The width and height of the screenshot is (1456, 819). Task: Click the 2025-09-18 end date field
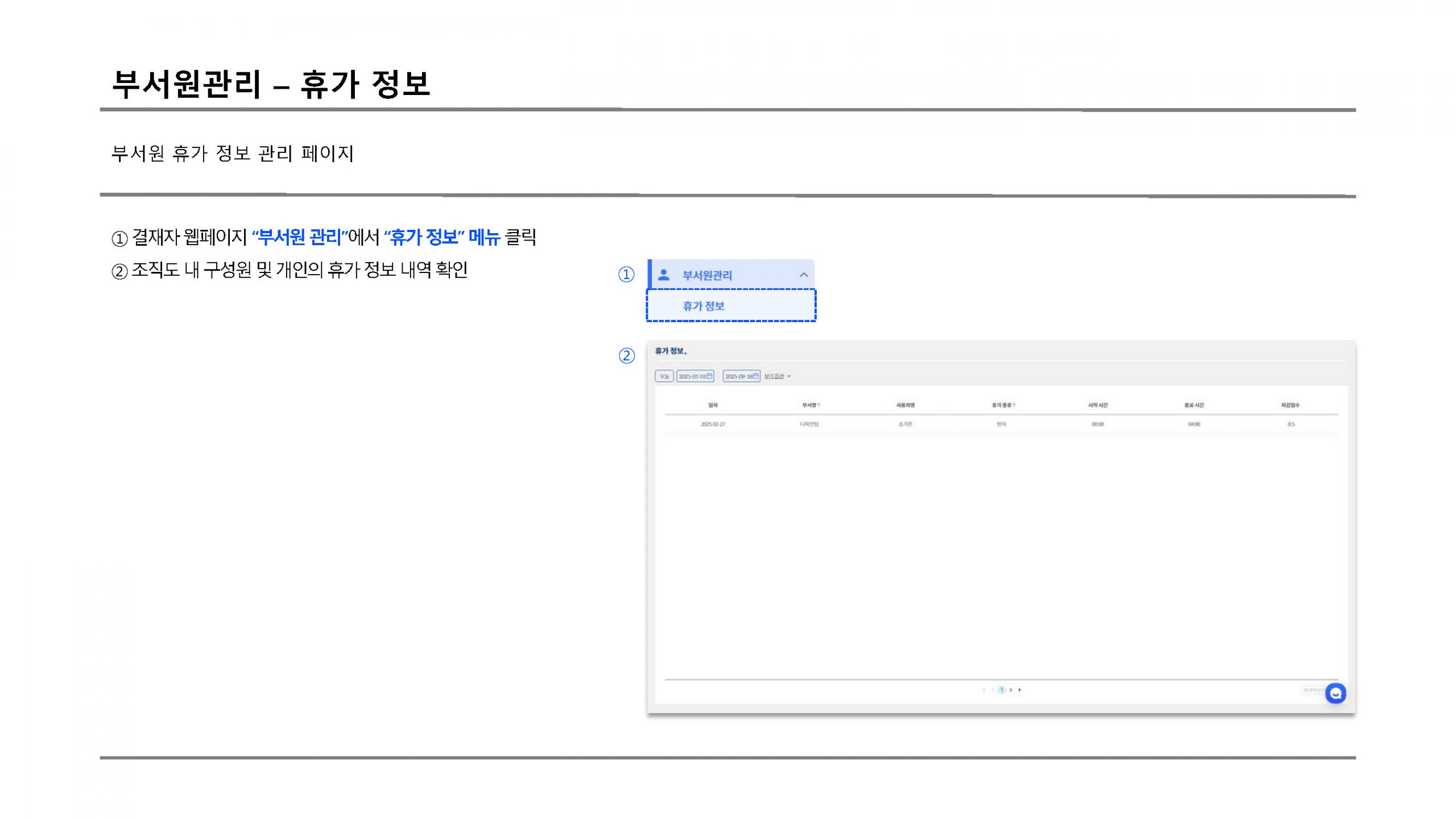pyautogui.click(x=741, y=376)
